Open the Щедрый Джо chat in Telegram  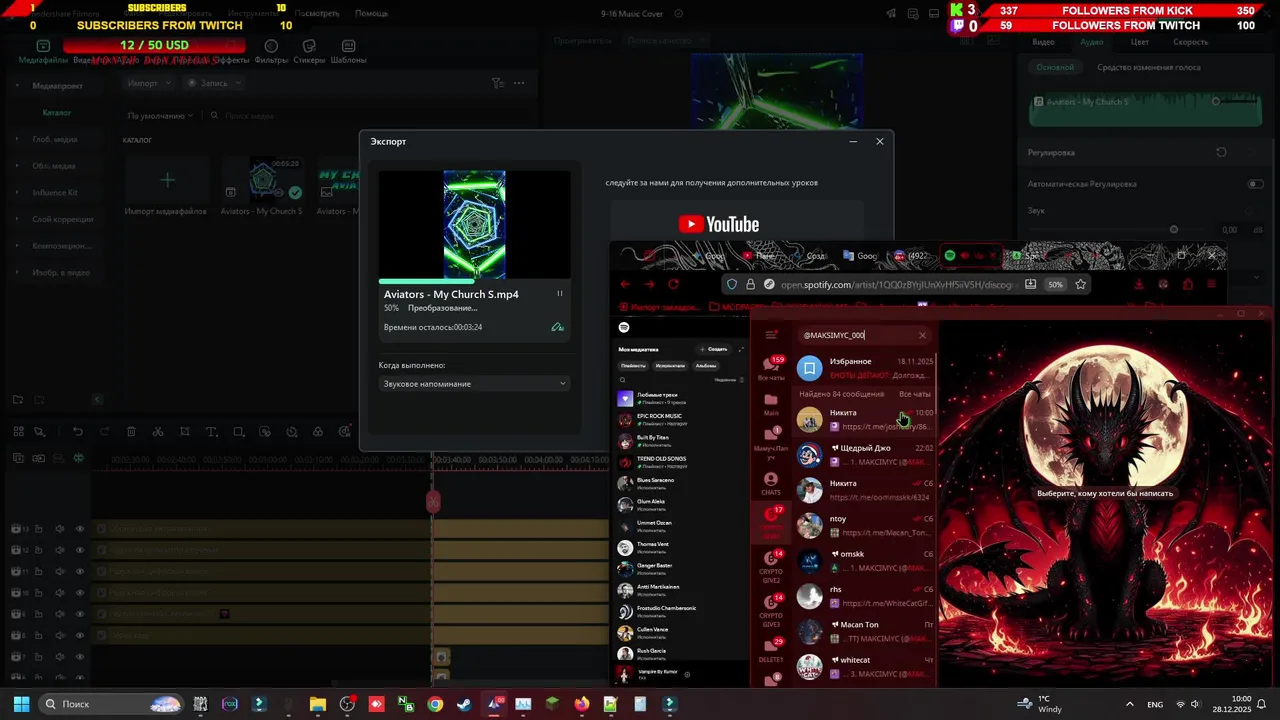pyautogui.click(x=865, y=455)
